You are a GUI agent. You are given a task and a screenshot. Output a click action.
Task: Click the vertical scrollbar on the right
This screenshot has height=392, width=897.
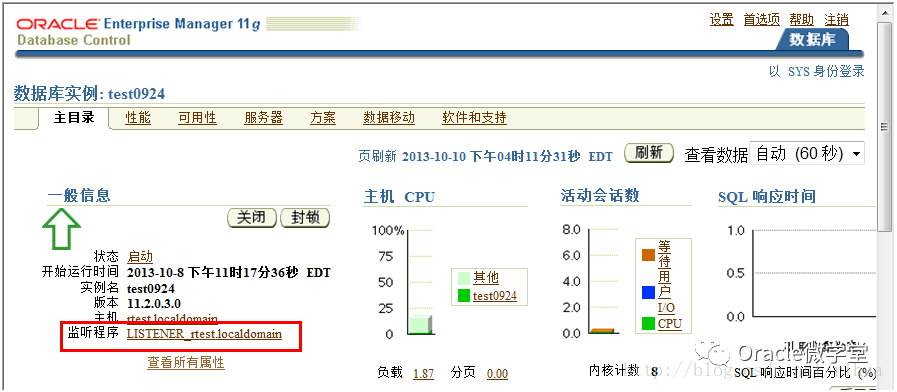coord(885,195)
